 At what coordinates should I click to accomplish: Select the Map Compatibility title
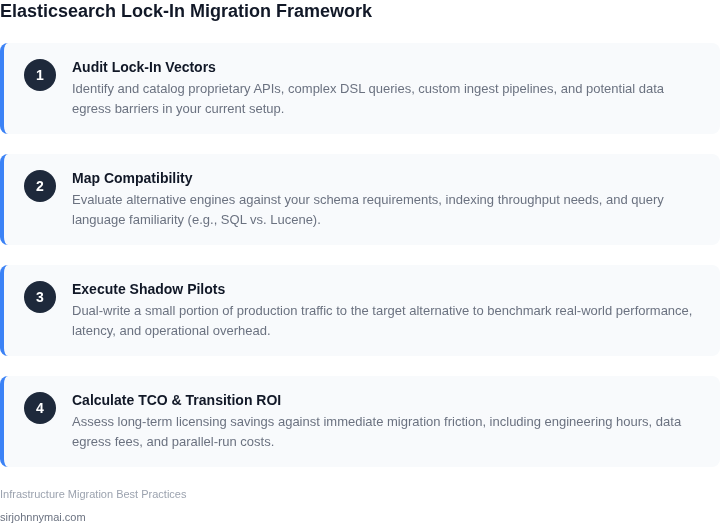point(132,178)
